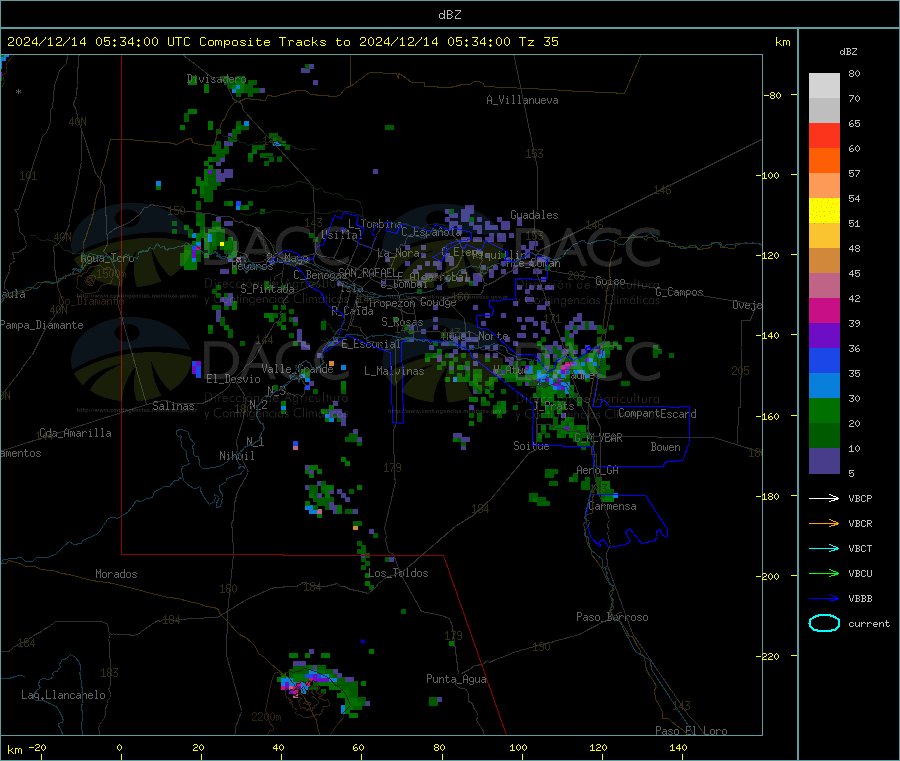Click the Lag.Llancanelo location label
Screen dimensions: 900x761
point(63,695)
